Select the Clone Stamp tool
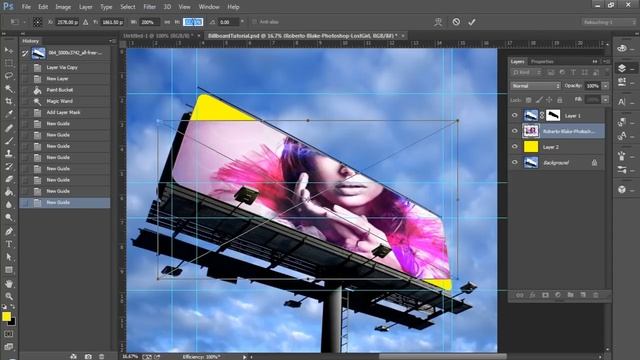The width and height of the screenshot is (640, 360). tap(9, 153)
